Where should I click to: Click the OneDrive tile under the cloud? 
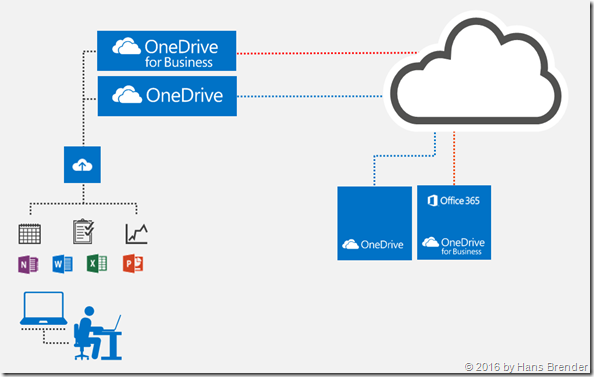point(374,223)
